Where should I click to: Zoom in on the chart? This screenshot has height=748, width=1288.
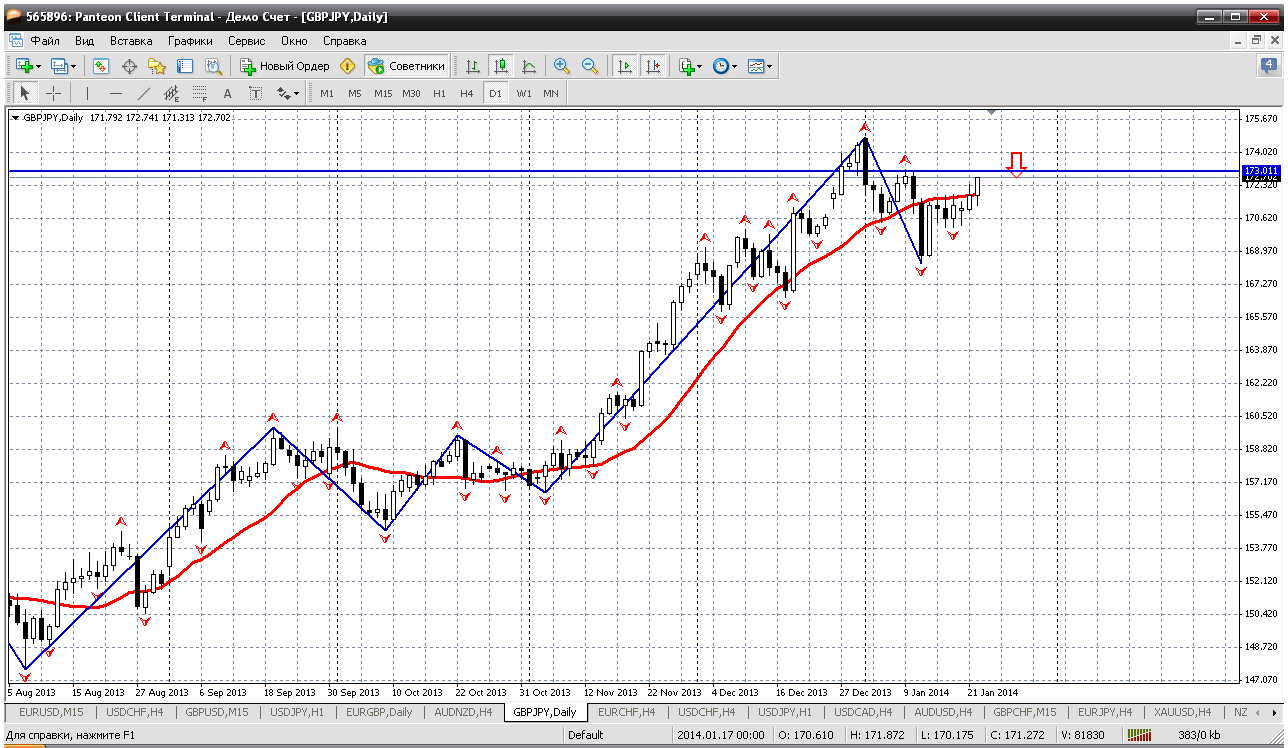pos(562,66)
